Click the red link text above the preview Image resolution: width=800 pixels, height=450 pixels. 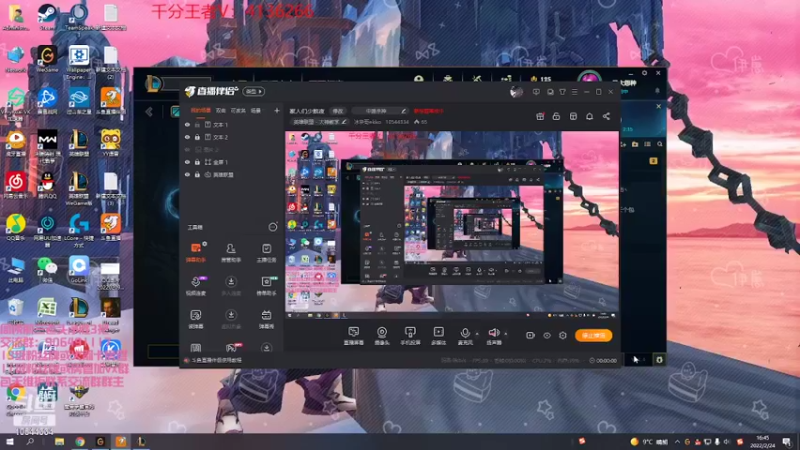429,111
